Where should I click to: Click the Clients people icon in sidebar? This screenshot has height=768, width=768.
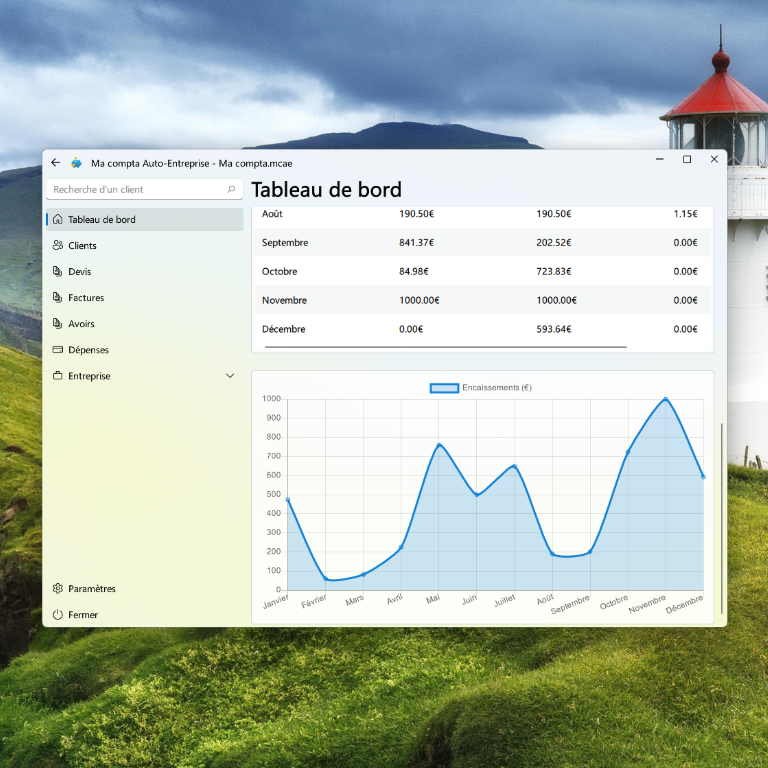pyautogui.click(x=57, y=245)
